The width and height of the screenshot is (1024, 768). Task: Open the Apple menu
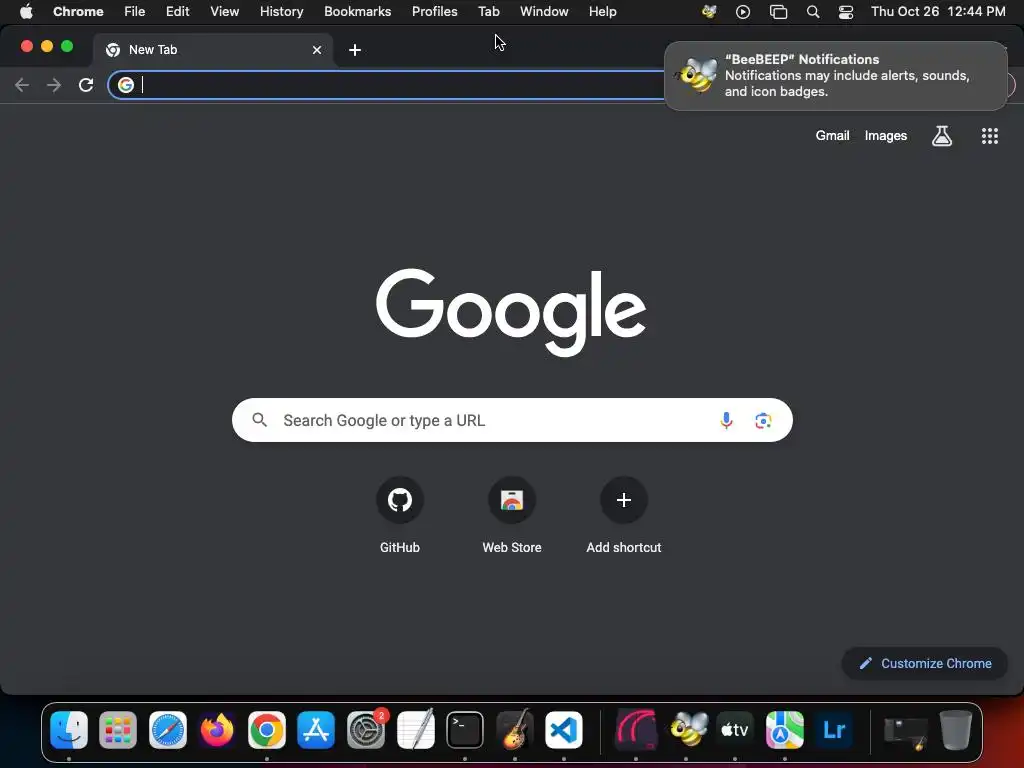[26, 12]
